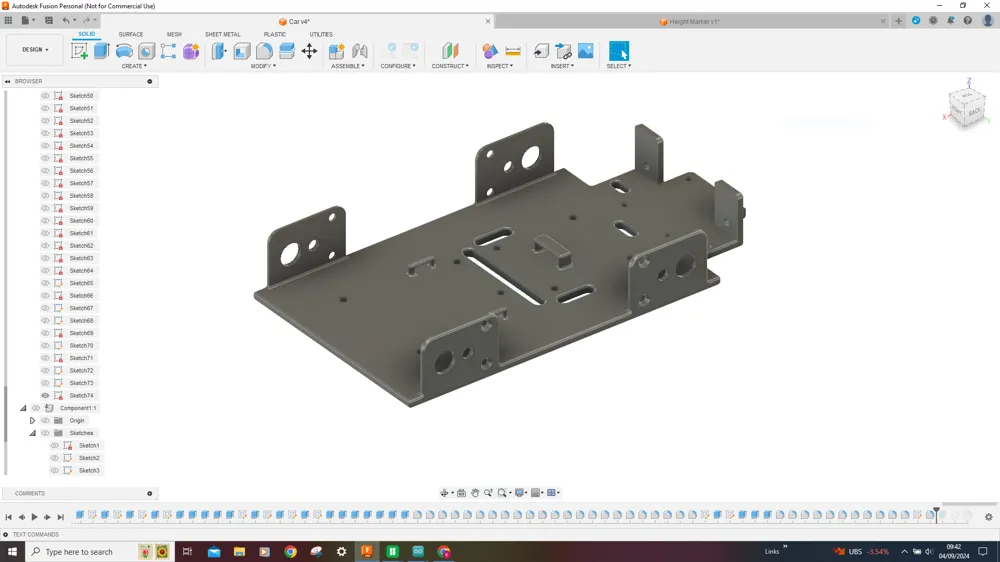Open the Interference inspect icon

490,51
